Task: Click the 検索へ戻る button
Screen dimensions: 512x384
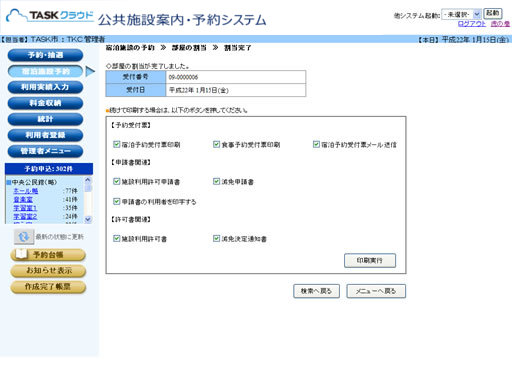Action: point(317,291)
